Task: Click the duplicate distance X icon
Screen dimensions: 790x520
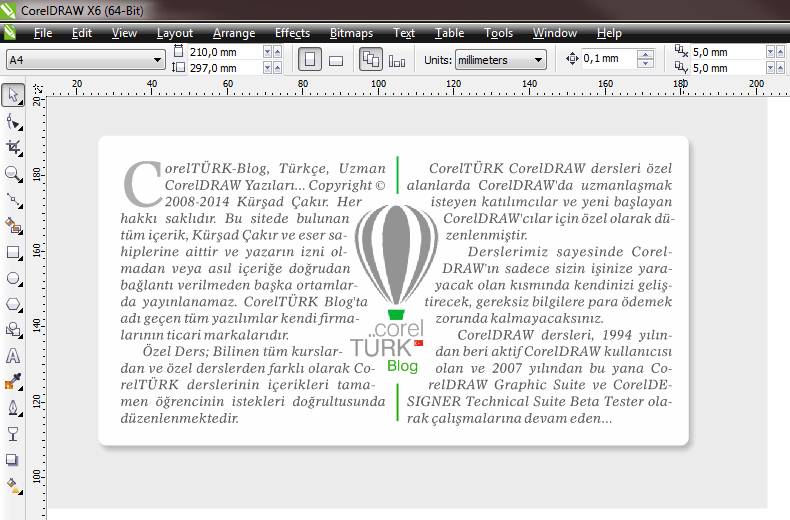Action: 681,51
